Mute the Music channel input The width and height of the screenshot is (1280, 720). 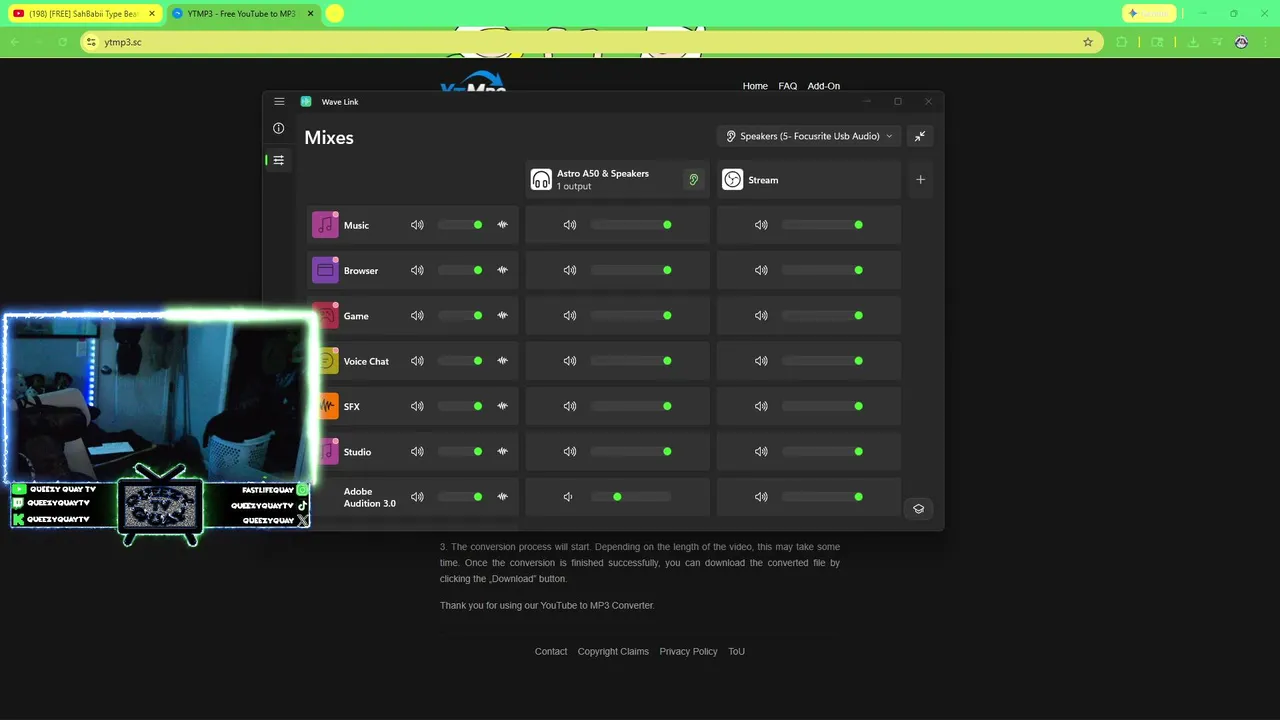[x=417, y=225]
